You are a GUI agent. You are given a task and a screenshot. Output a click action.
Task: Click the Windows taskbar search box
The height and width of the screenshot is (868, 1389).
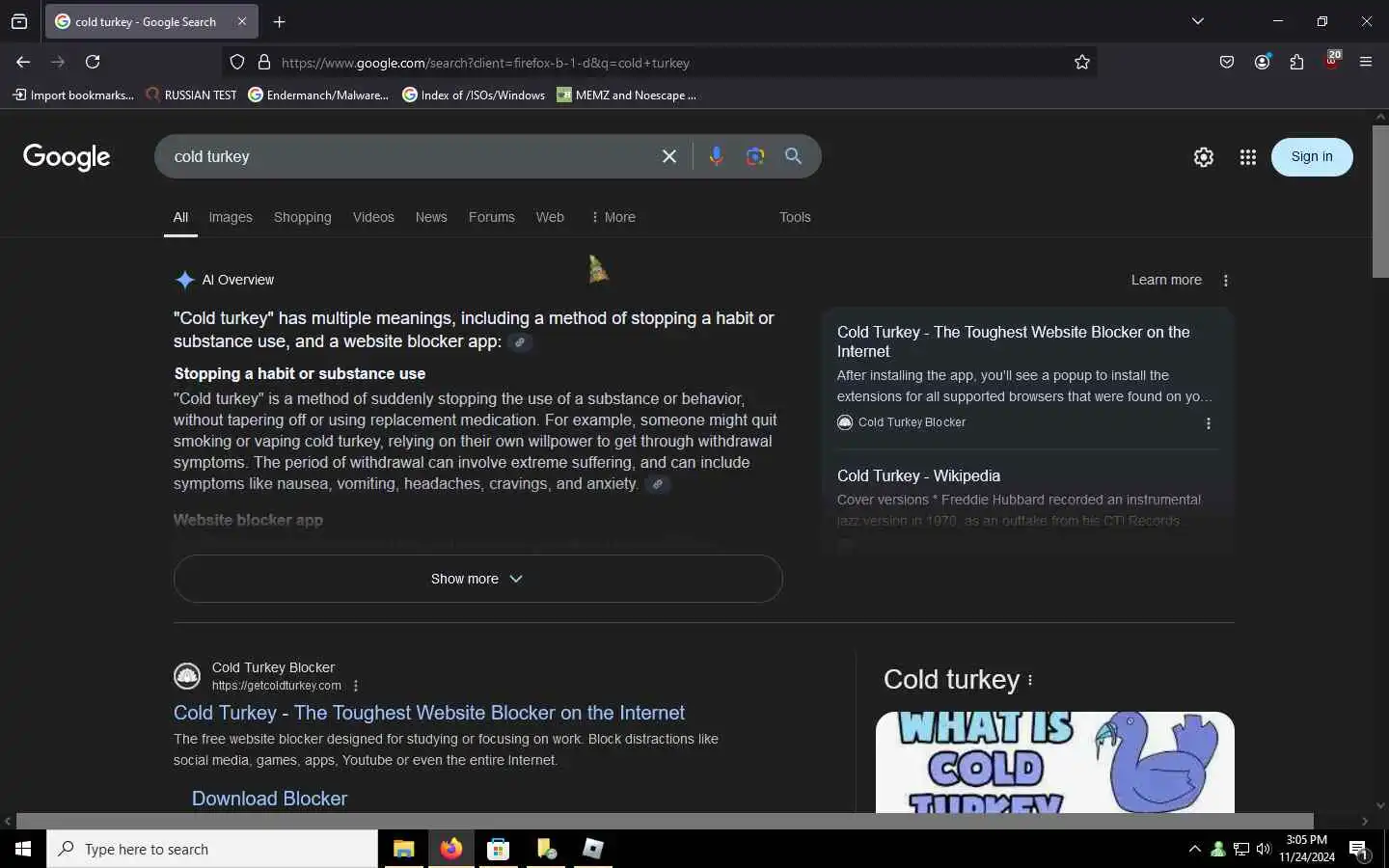212,849
